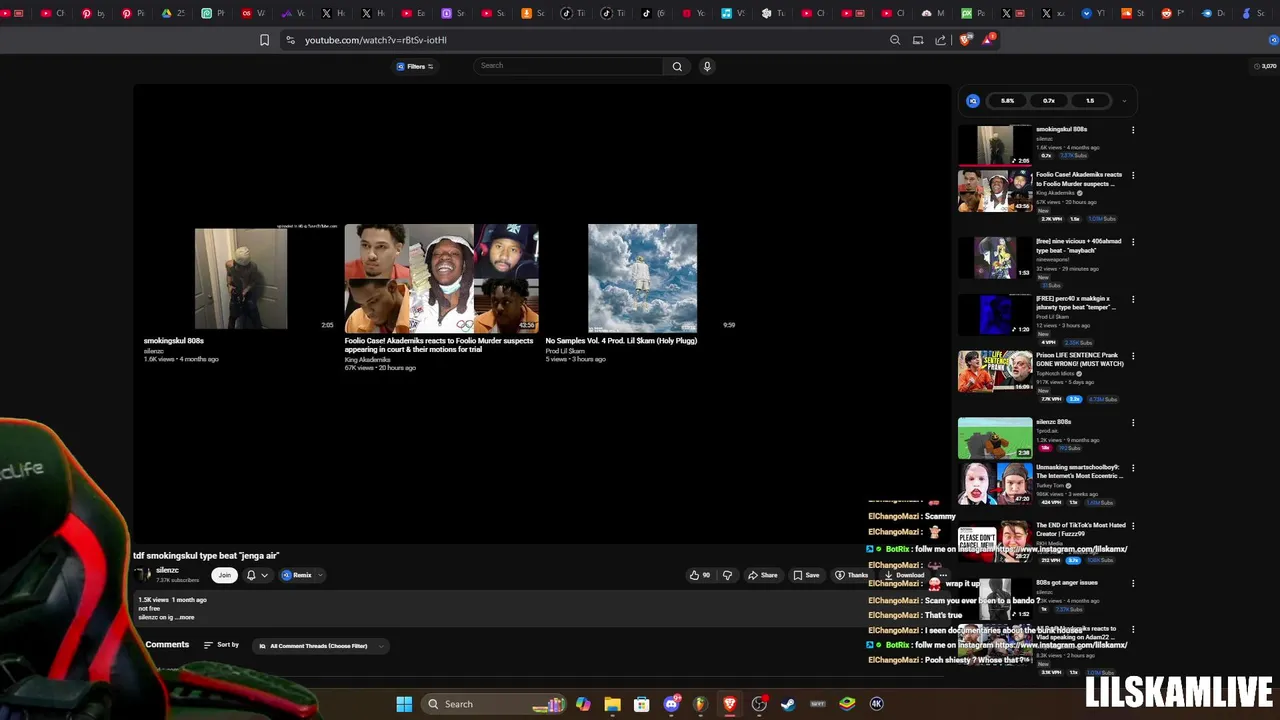Expand the sidebar stats chevron

click(x=1124, y=101)
